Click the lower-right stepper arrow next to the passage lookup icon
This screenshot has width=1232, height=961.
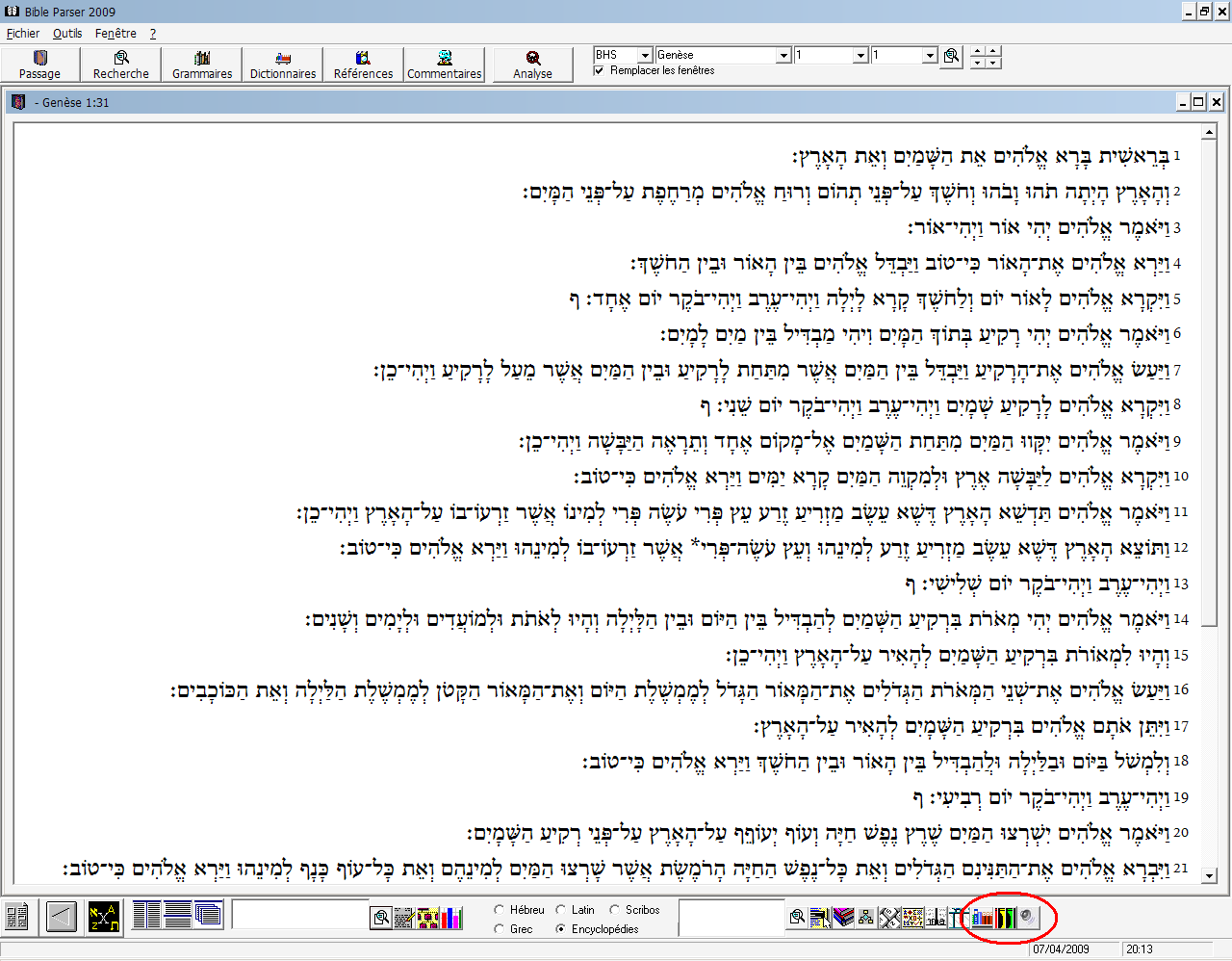pyautogui.click(x=993, y=63)
